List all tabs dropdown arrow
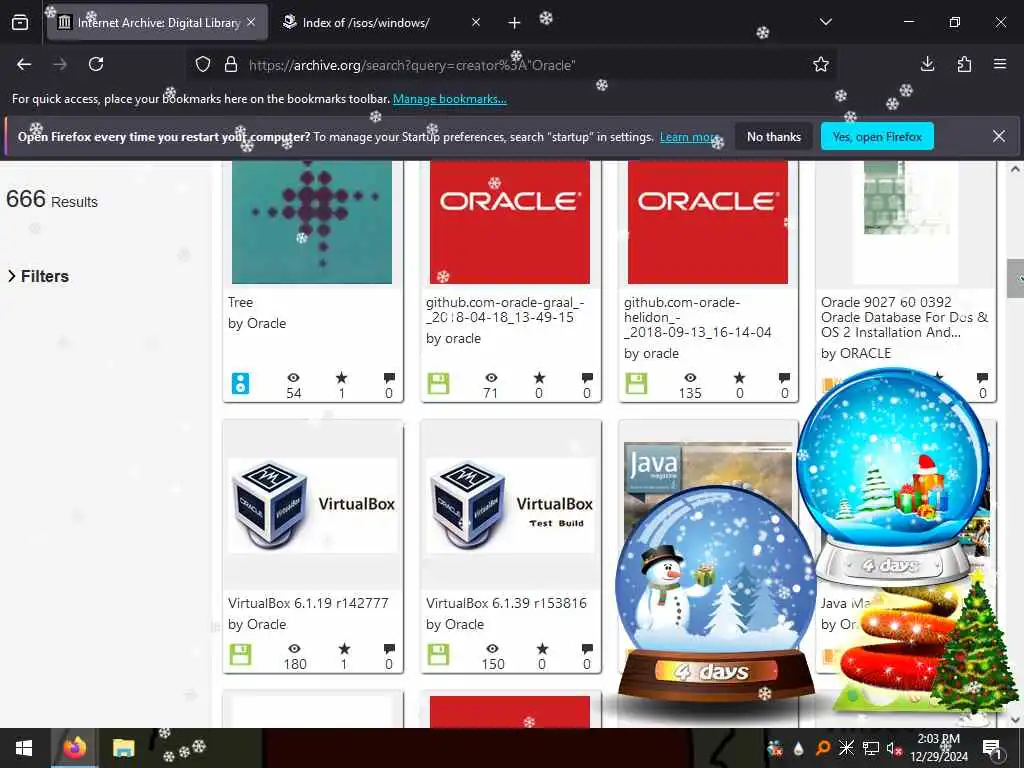This screenshot has height=768, width=1024. tap(826, 22)
